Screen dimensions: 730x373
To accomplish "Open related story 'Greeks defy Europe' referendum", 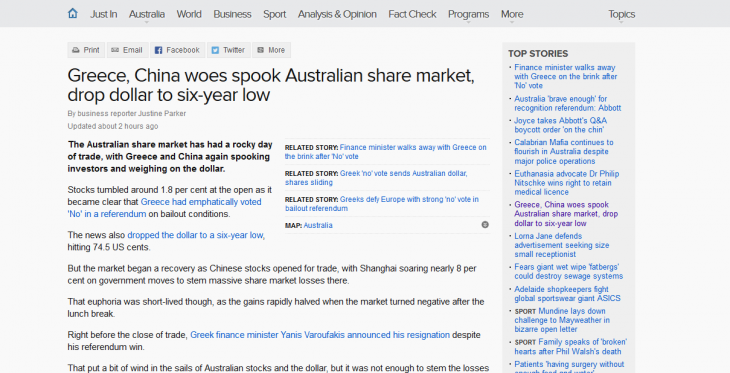I will click(382, 204).
